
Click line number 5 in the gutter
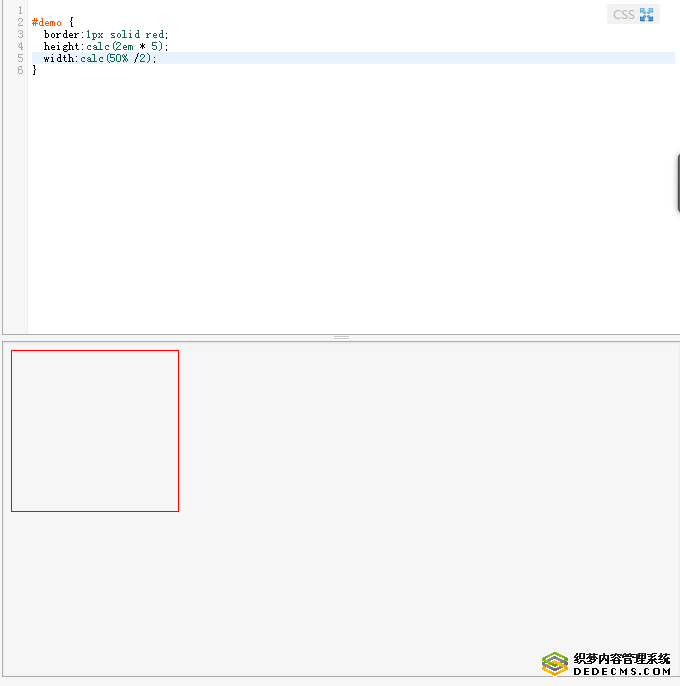tap(20, 58)
